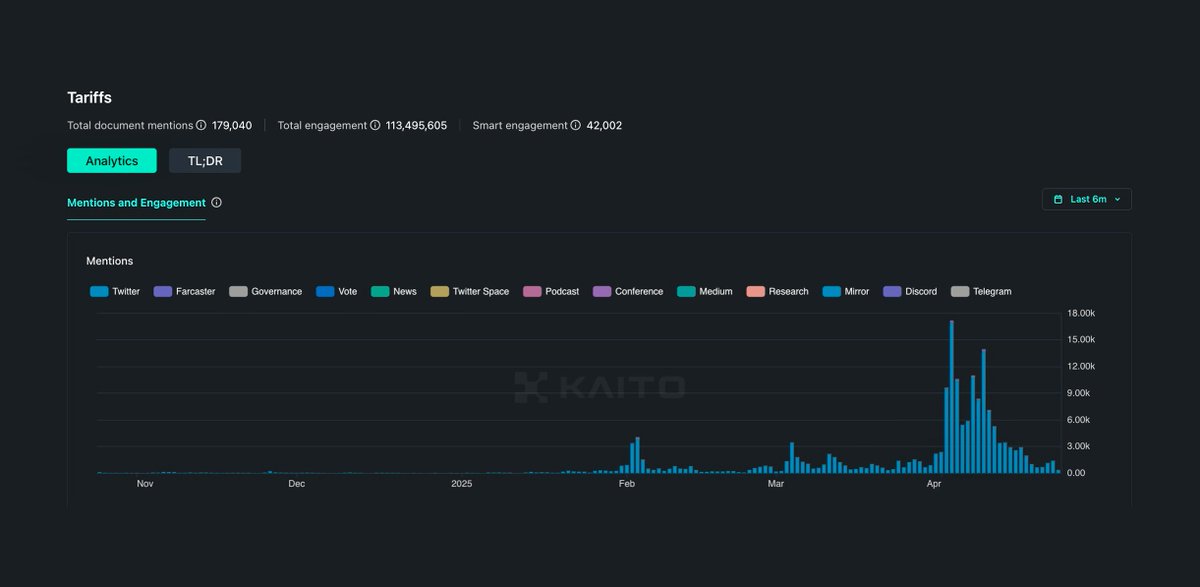Select the Mentions and Engagement tab
The width and height of the screenshot is (1200, 587).
136,202
